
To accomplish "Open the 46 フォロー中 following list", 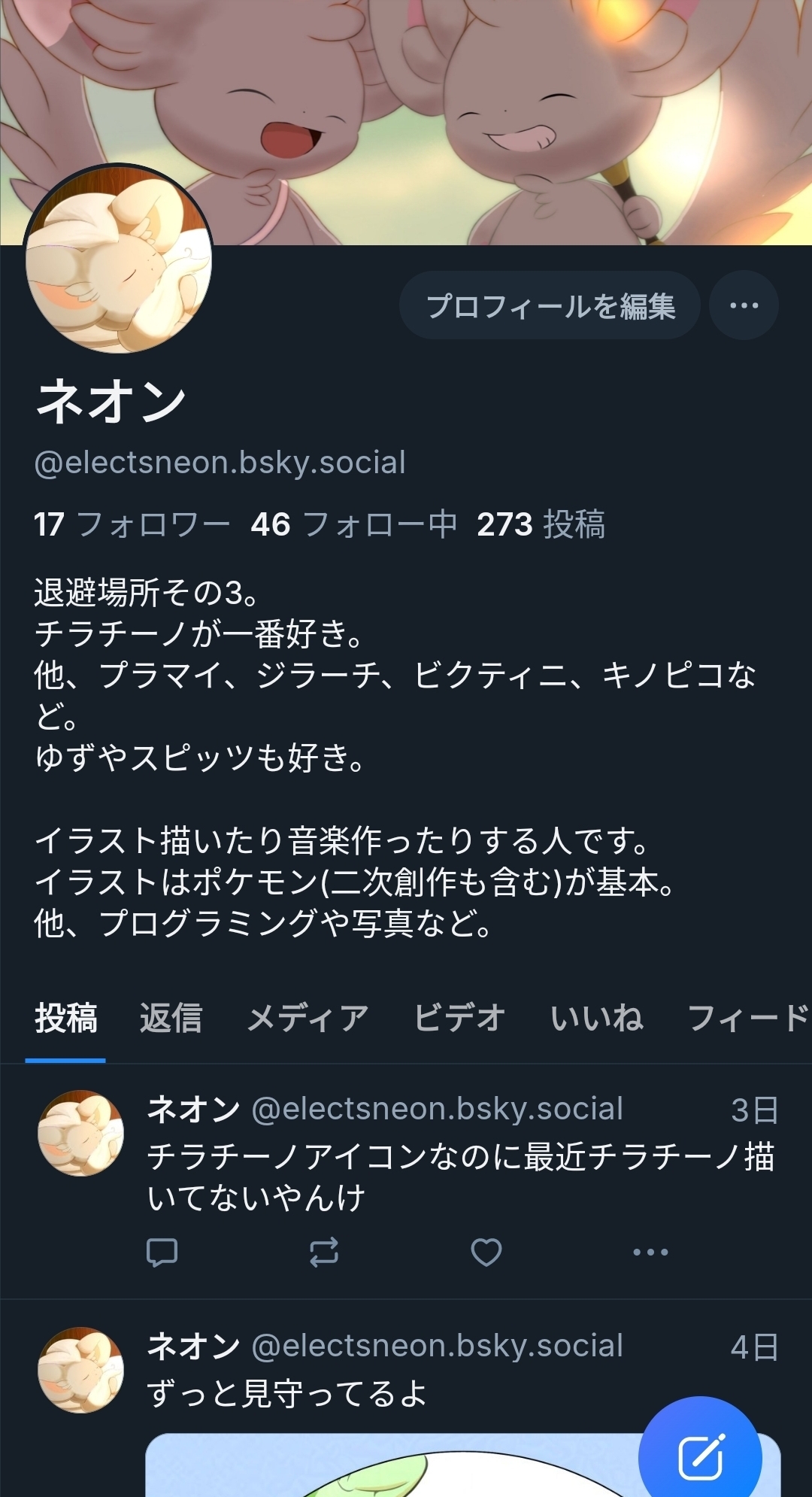I will (354, 524).
